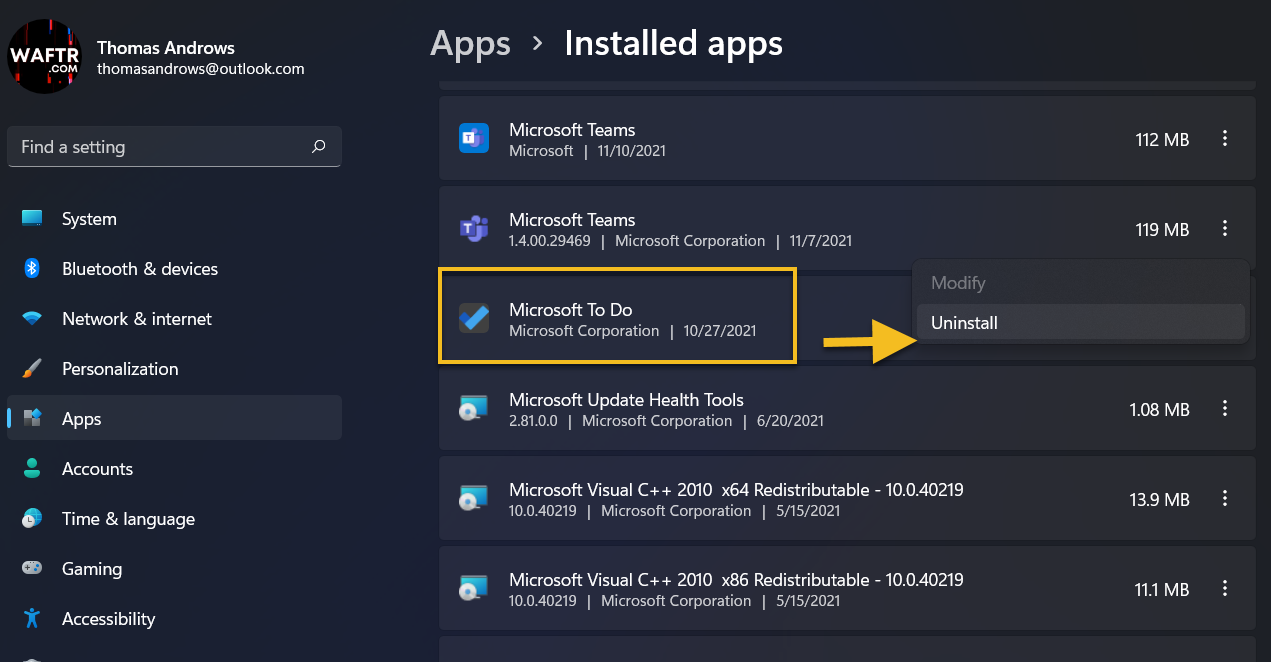Open more options for Visual C++ 2010 x86

tap(1225, 589)
